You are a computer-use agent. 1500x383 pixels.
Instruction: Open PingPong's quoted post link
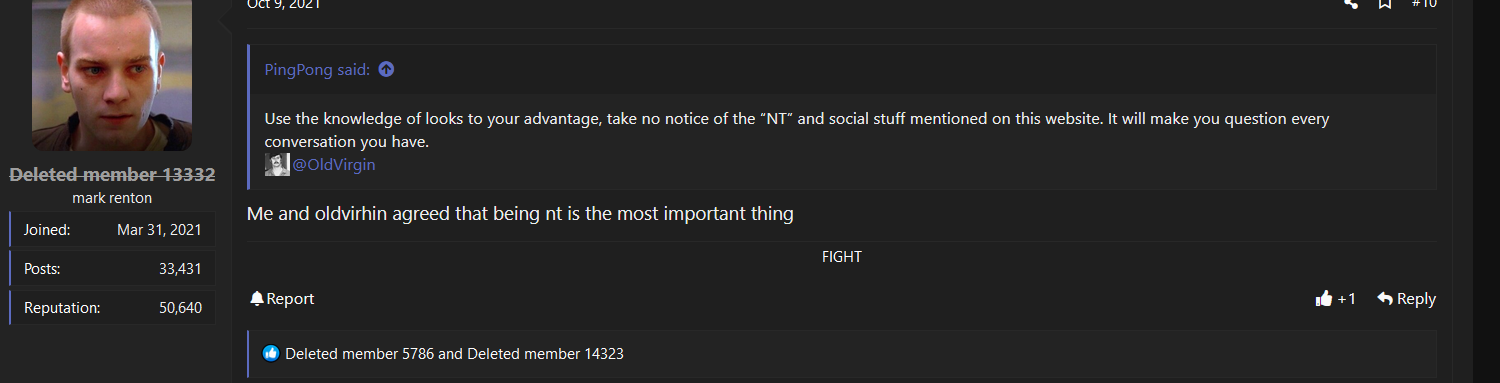click(317, 70)
